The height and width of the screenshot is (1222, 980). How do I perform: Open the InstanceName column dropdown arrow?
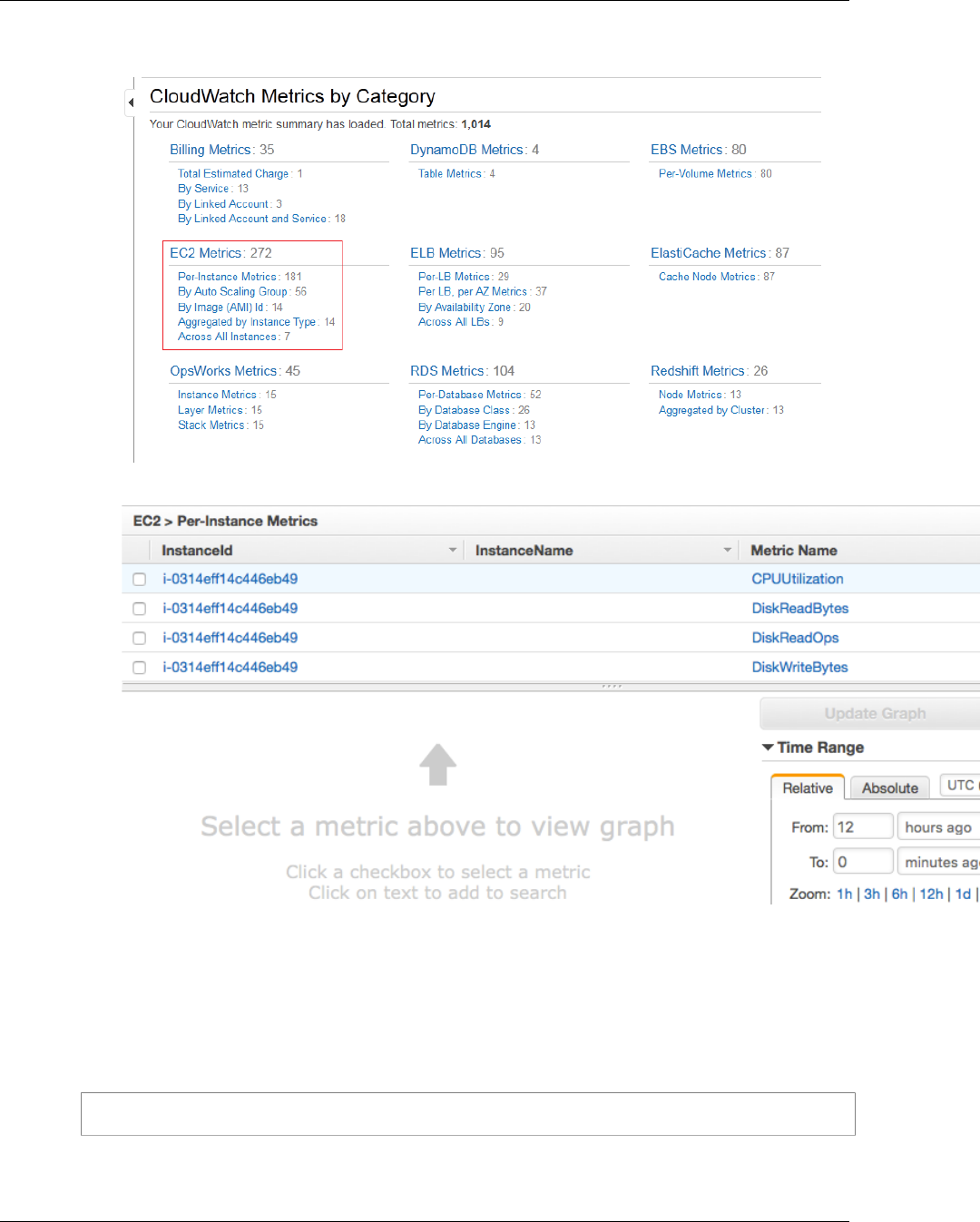[727, 550]
